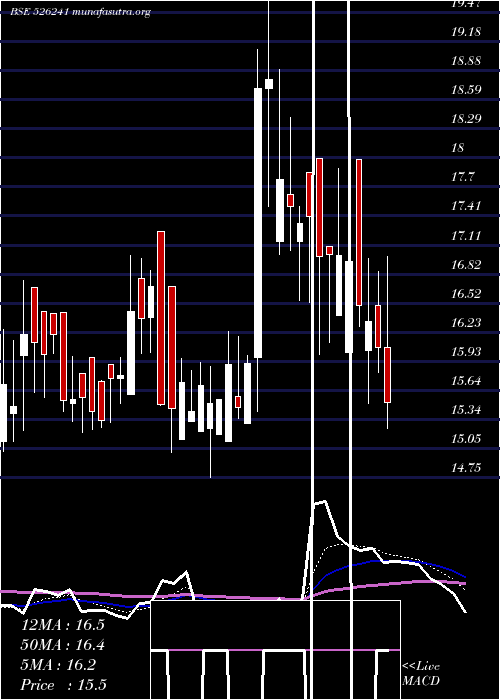This screenshot has height=700, width=500.
Task: Click the 16.52 price axis label
Action: pyautogui.click(x=466, y=294)
